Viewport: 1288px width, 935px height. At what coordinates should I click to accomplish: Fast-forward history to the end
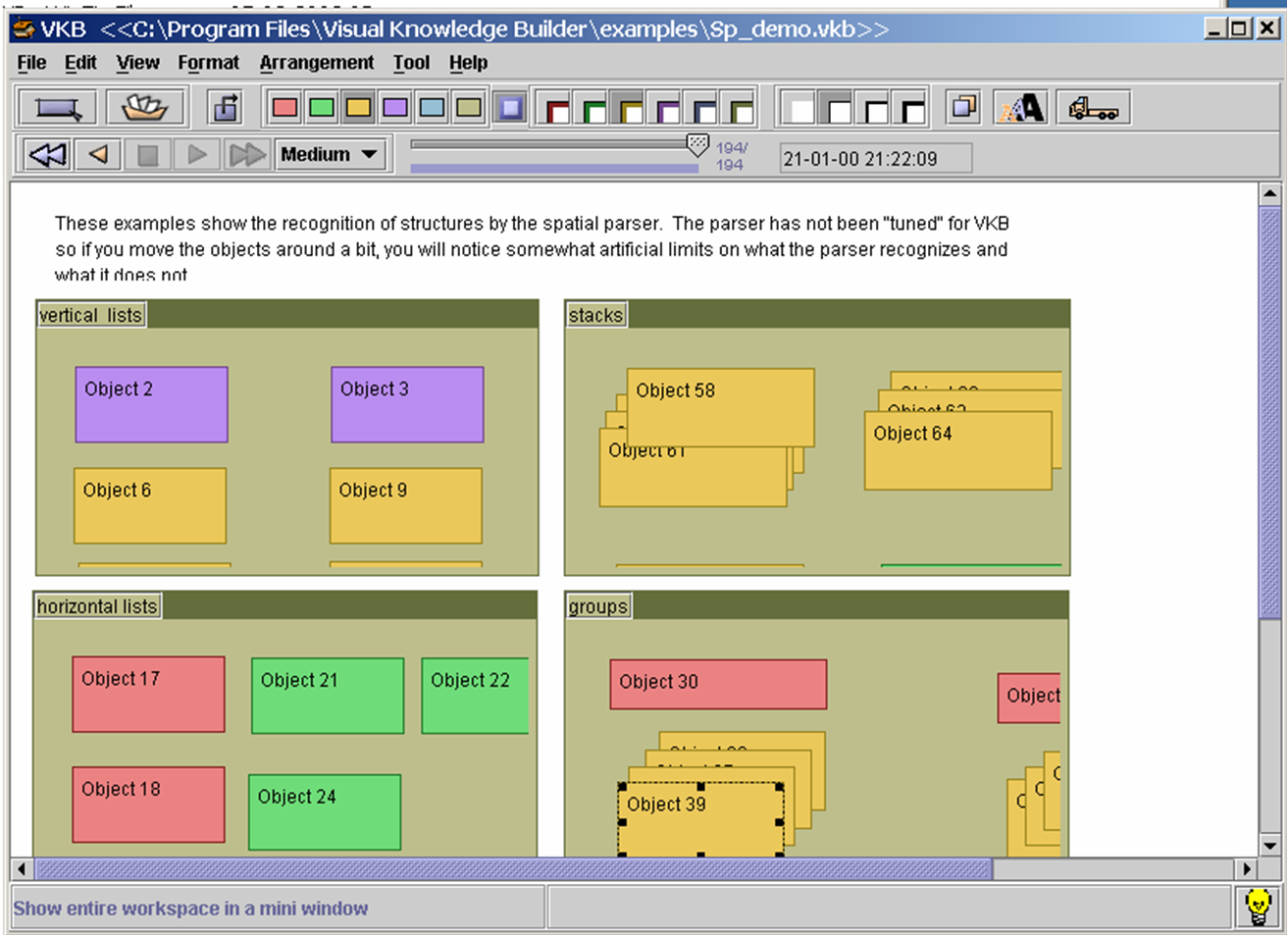click(247, 154)
